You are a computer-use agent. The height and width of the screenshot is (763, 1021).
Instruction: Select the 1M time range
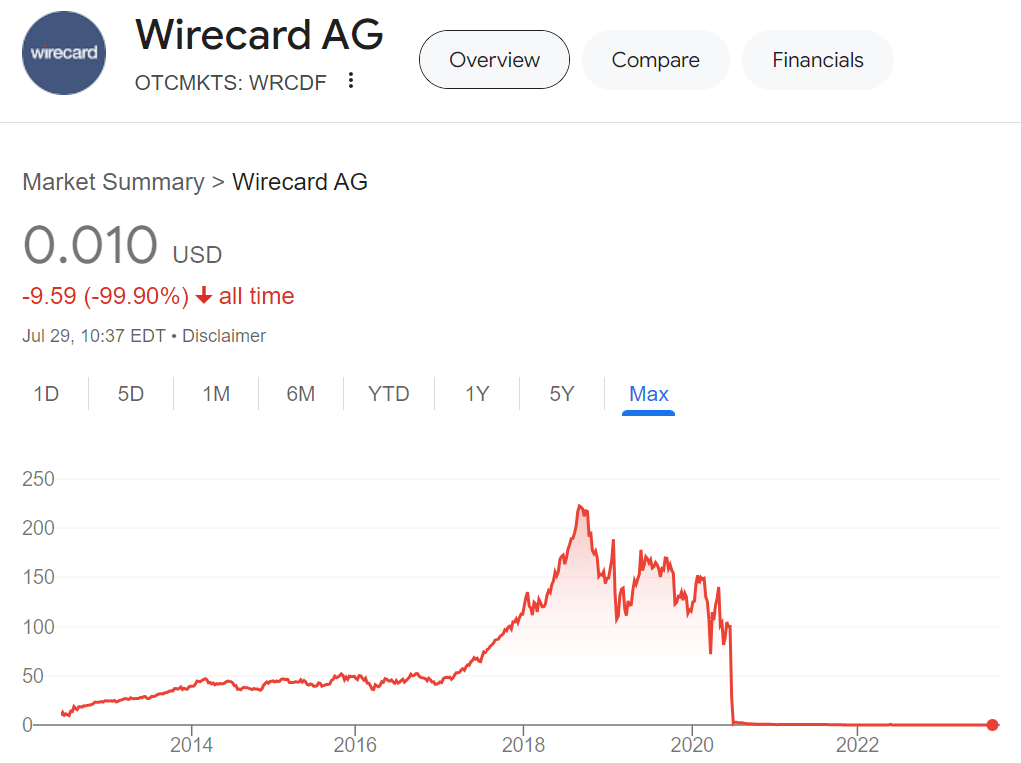pyautogui.click(x=215, y=394)
